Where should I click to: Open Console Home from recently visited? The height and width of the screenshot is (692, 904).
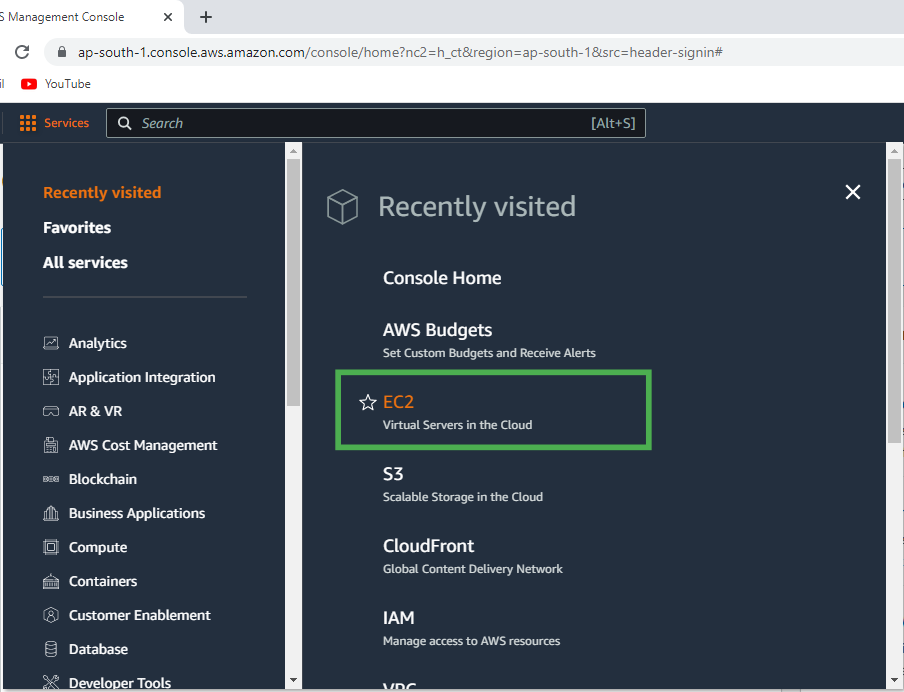point(442,278)
